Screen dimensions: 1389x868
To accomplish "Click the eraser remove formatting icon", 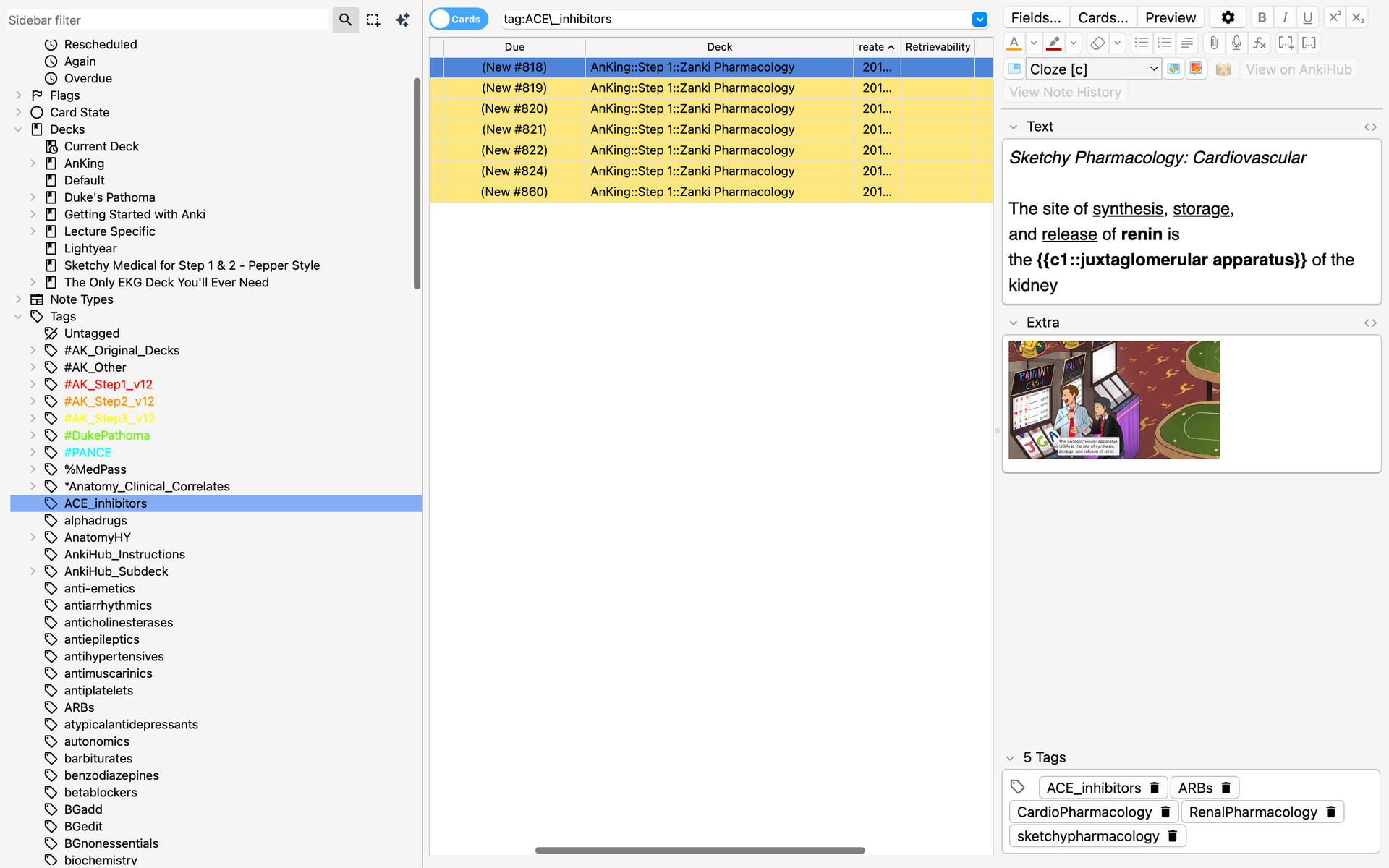I will click(x=1097, y=43).
